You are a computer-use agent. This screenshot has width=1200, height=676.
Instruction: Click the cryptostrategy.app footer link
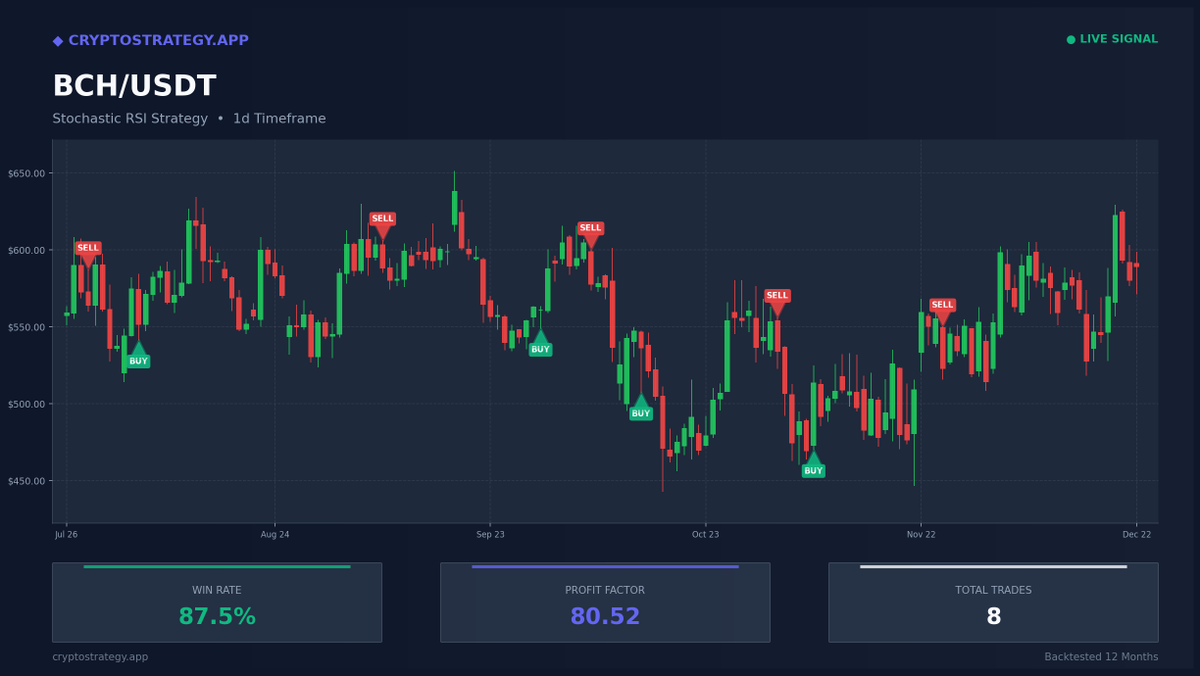tap(100, 657)
